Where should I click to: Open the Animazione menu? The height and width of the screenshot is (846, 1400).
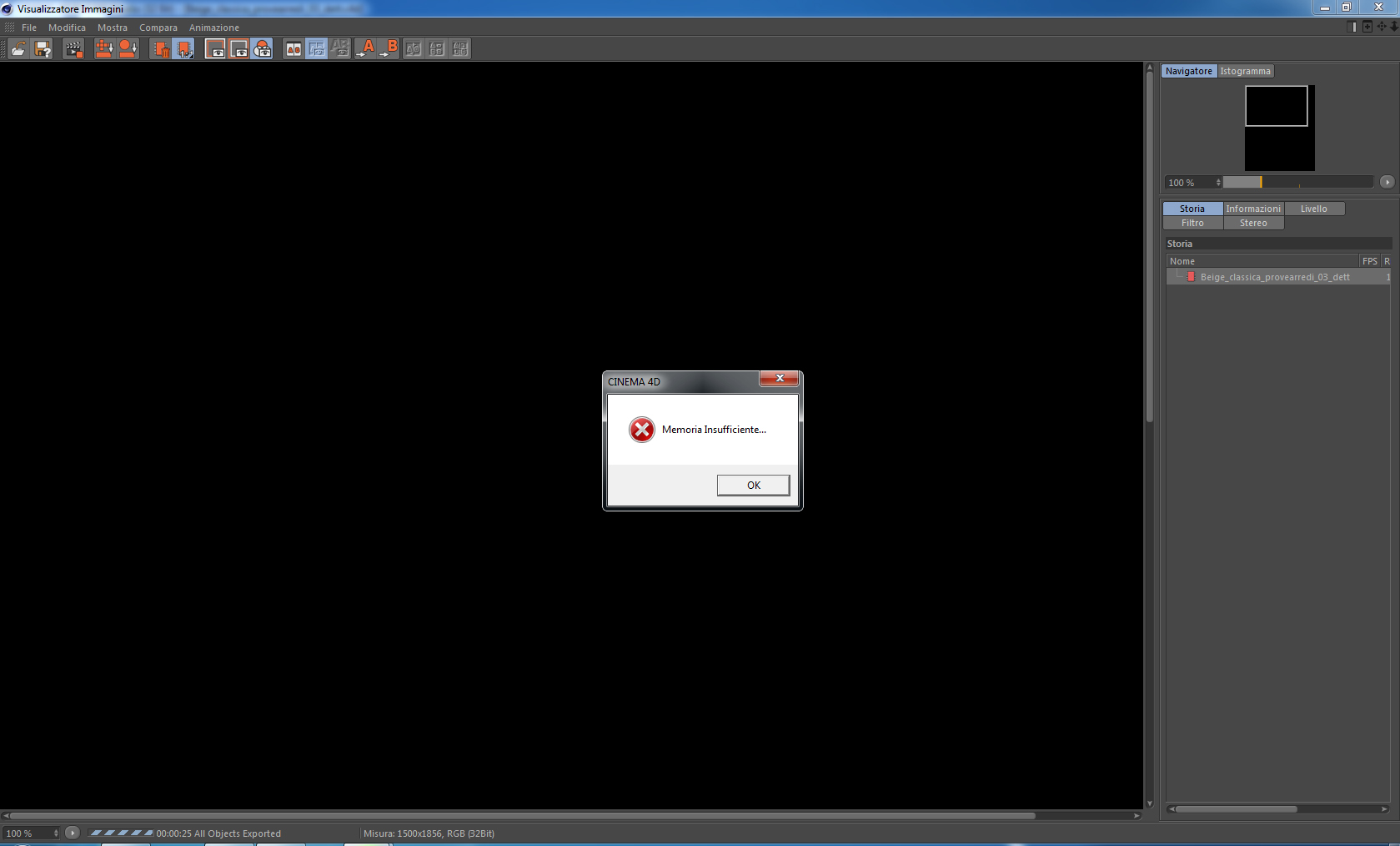point(214,28)
